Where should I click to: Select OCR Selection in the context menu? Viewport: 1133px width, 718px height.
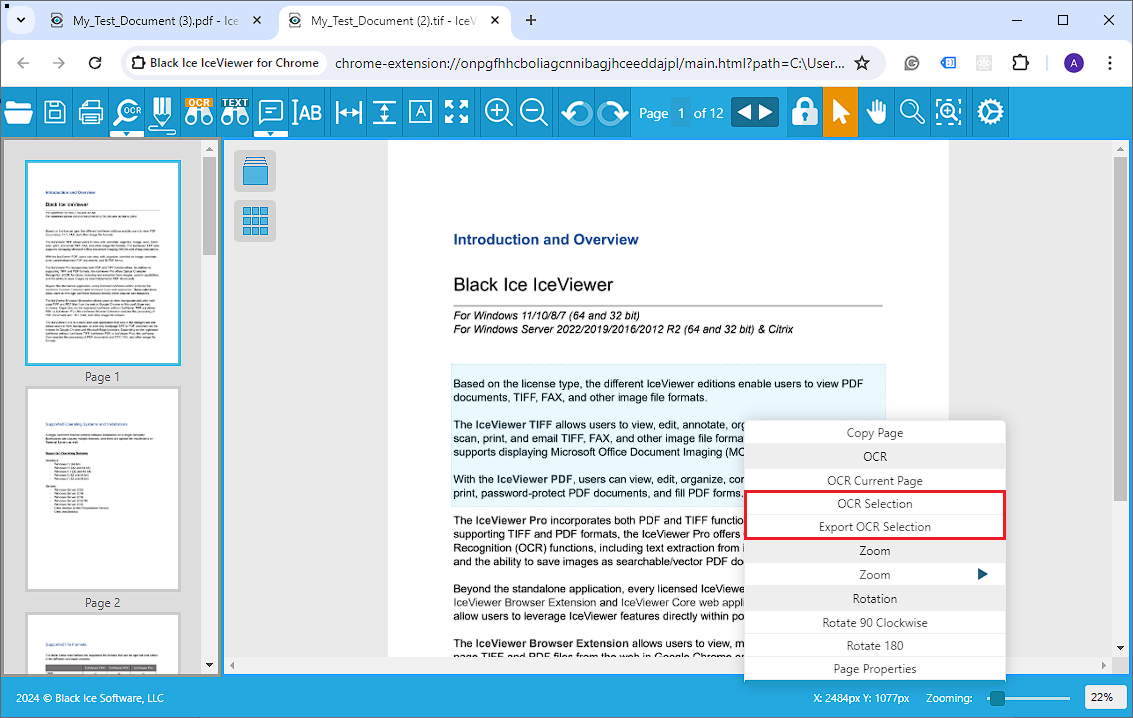click(x=874, y=503)
